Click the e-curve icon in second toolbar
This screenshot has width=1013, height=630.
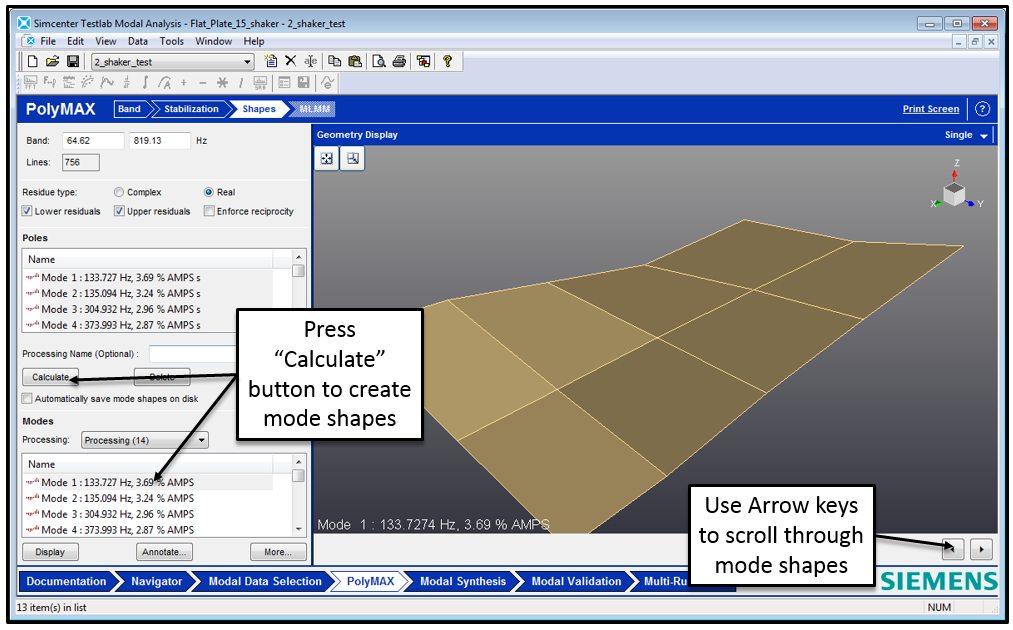(328, 82)
